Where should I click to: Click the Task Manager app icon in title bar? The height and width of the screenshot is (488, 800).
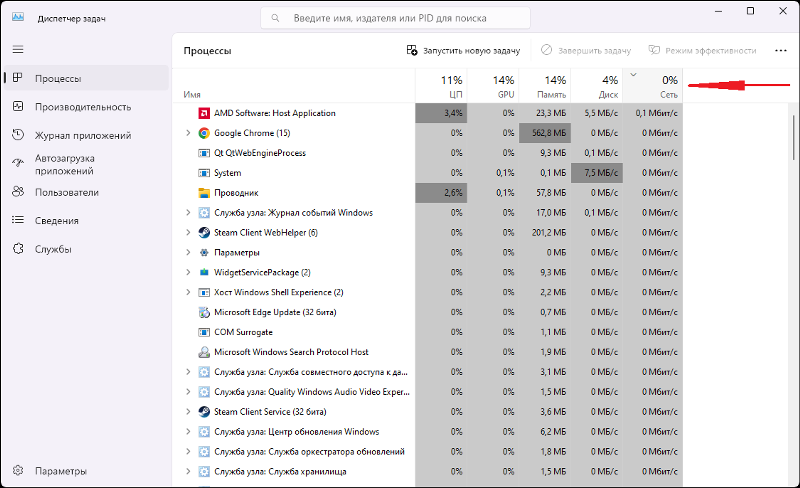[x=18, y=17]
